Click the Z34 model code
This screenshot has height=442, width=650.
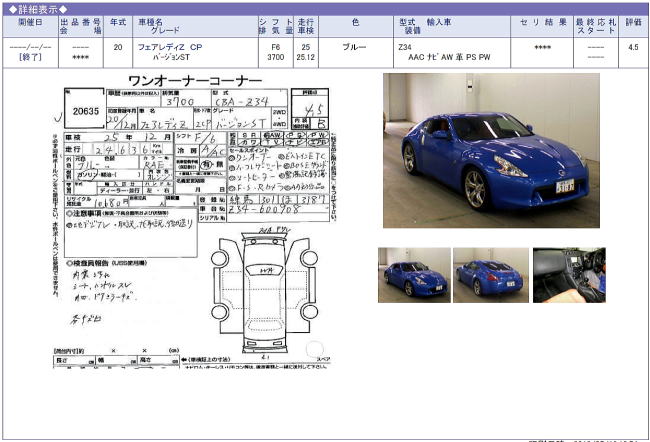(x=405, y=47)
